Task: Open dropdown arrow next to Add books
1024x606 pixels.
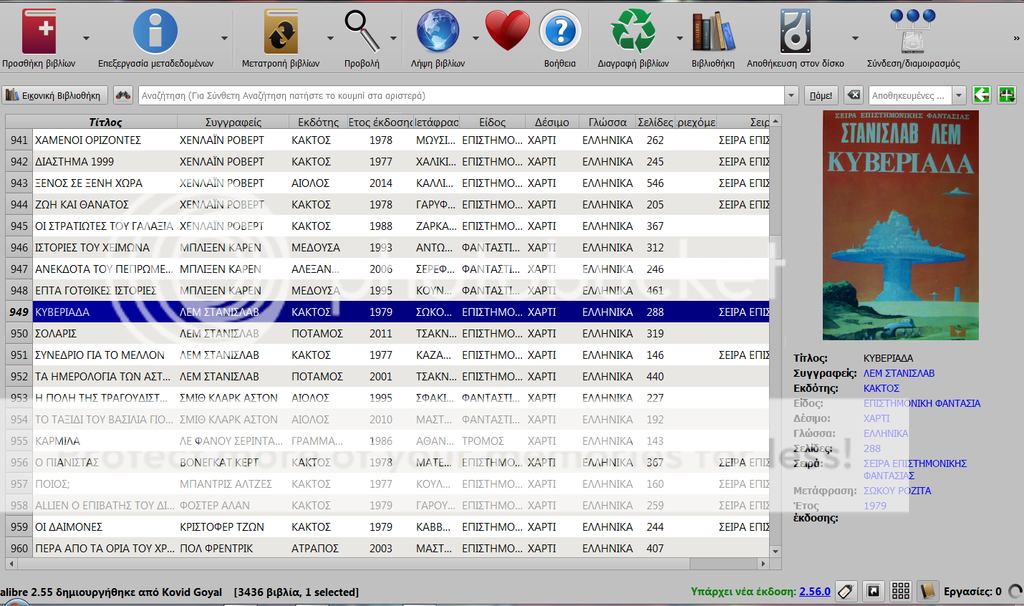Action: click(86, 39)
